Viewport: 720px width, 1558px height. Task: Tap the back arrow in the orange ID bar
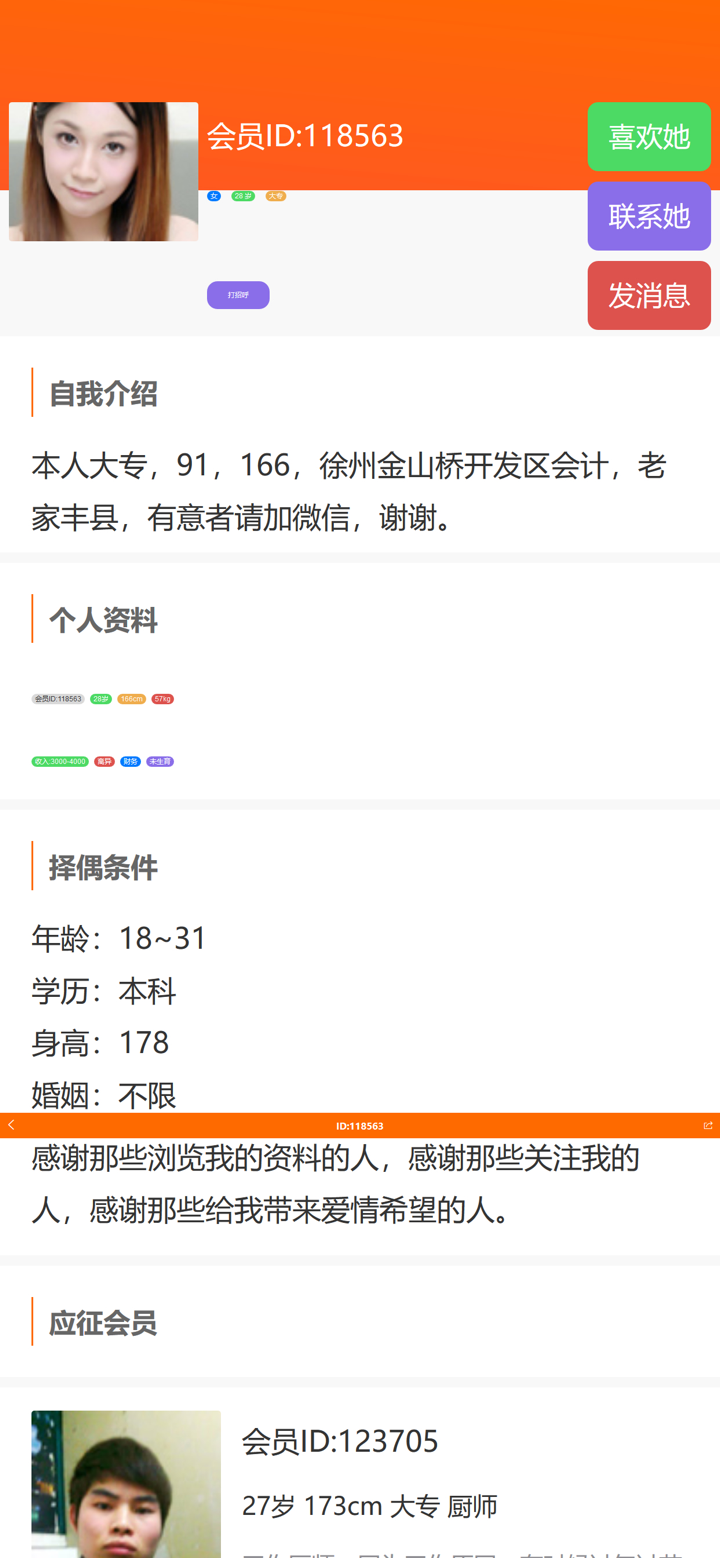[x=11, y=1125]
